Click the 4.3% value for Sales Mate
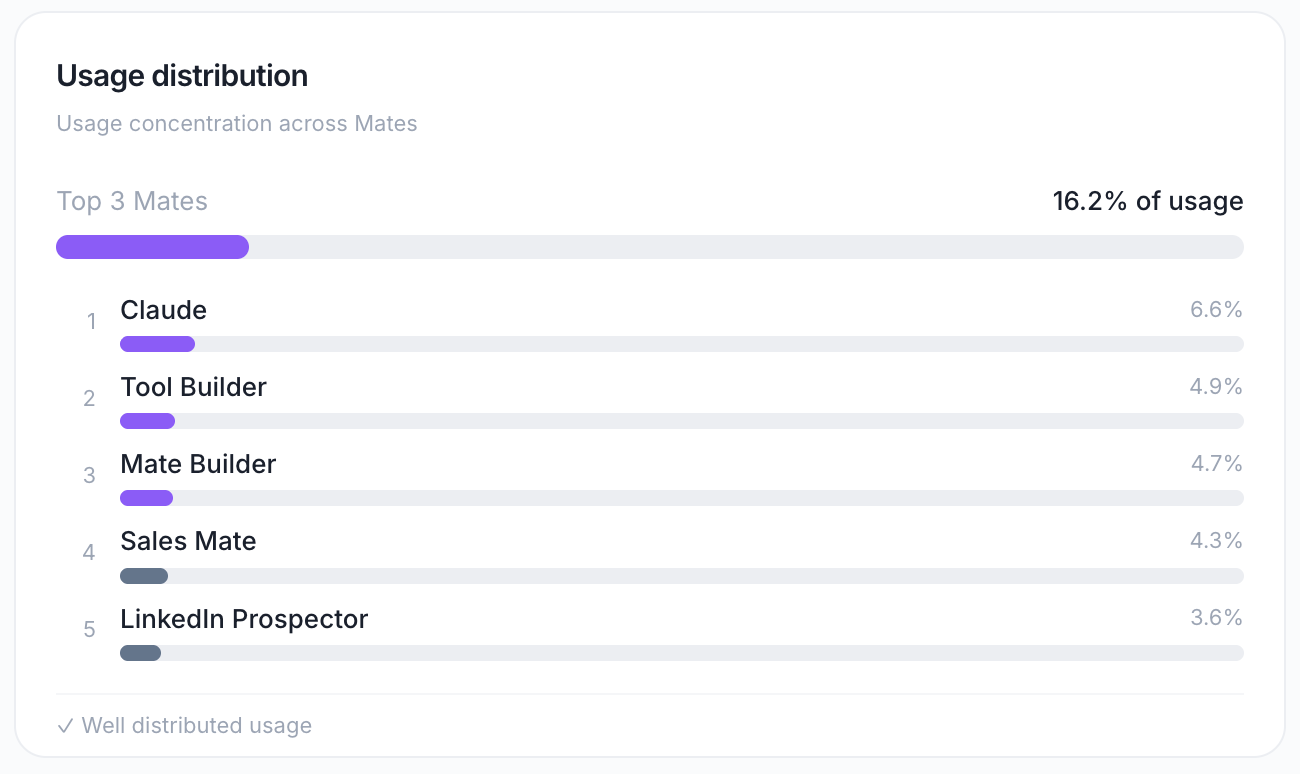The image size is (1300, 774). 1216,541
